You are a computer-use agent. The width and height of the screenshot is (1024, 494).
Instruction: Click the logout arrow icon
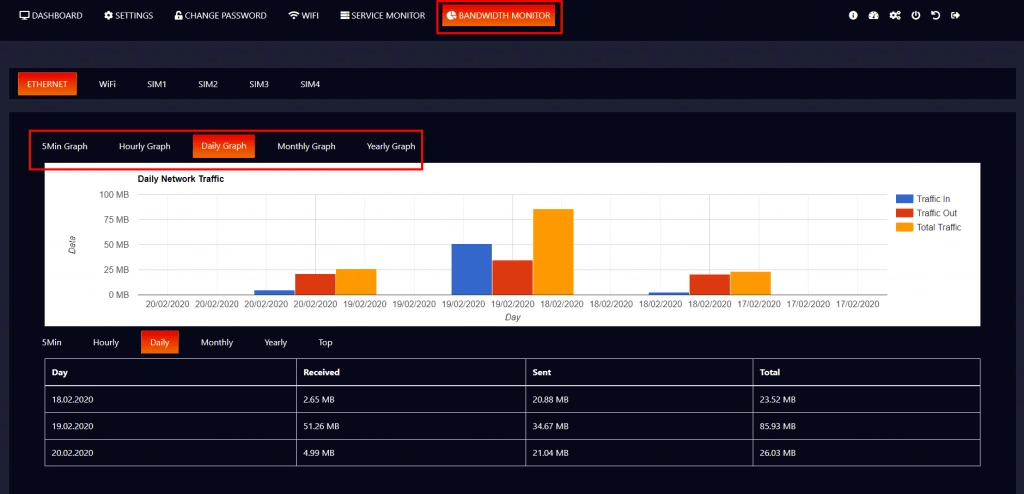[x=955, y=16]
